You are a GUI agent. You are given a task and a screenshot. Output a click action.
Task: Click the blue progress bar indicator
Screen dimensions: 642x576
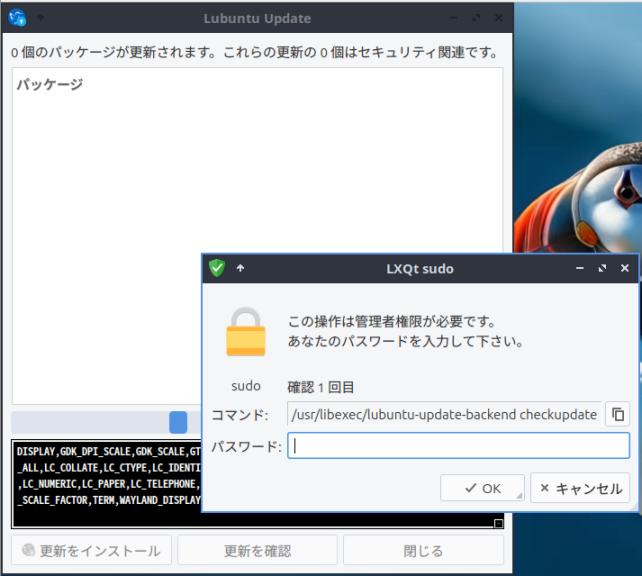point(178,422)
